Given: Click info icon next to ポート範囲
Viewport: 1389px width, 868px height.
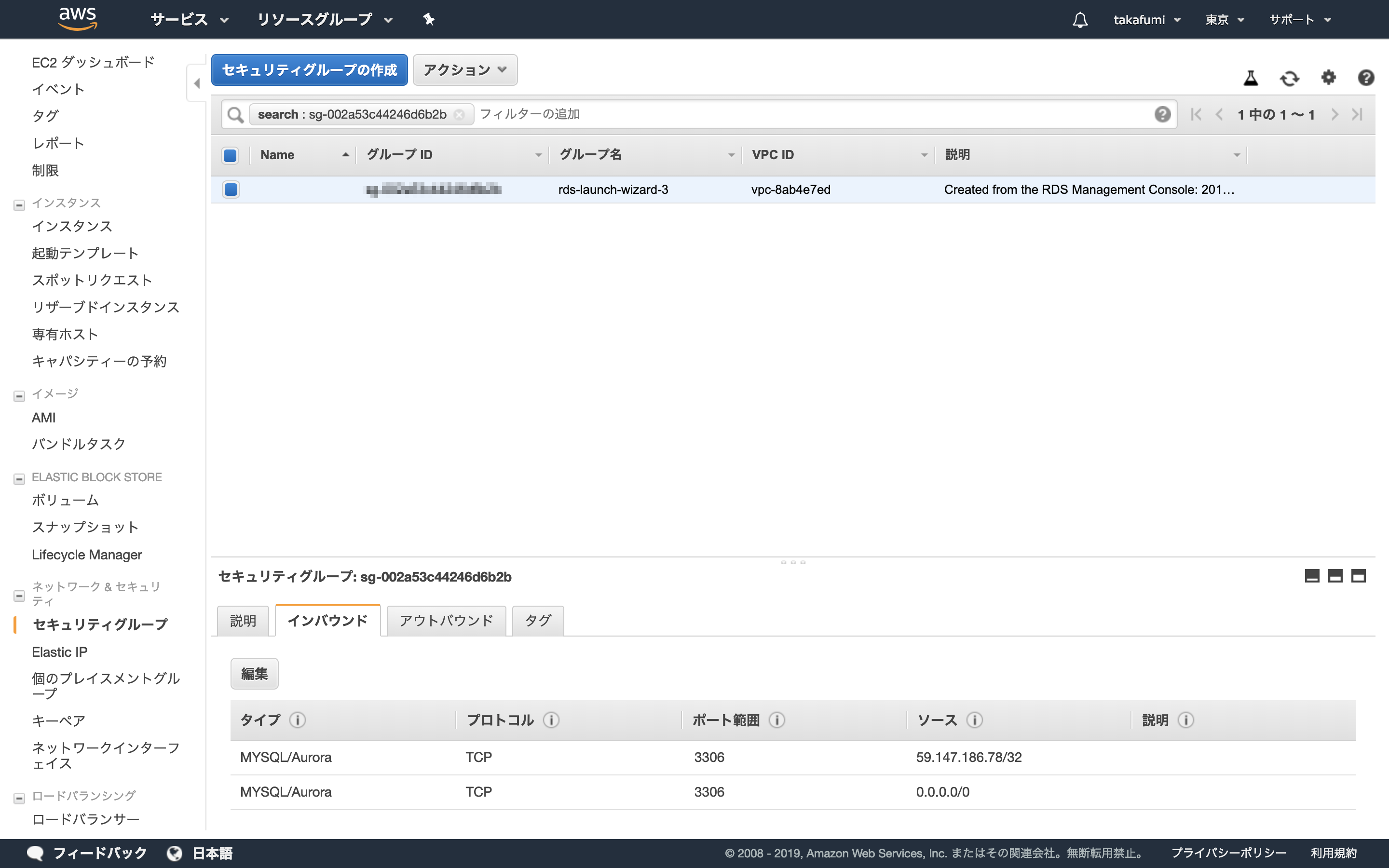Looking at the screenshot, I should (x=776, y=720).
